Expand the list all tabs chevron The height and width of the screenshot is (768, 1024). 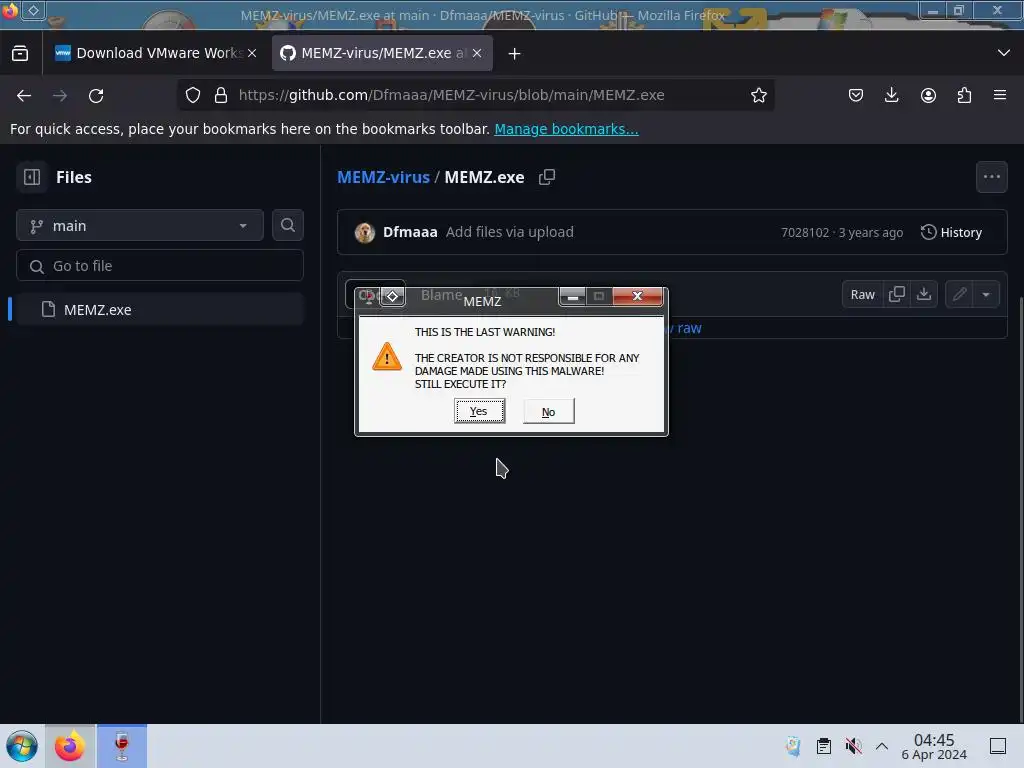click(x=1004, y=53)
